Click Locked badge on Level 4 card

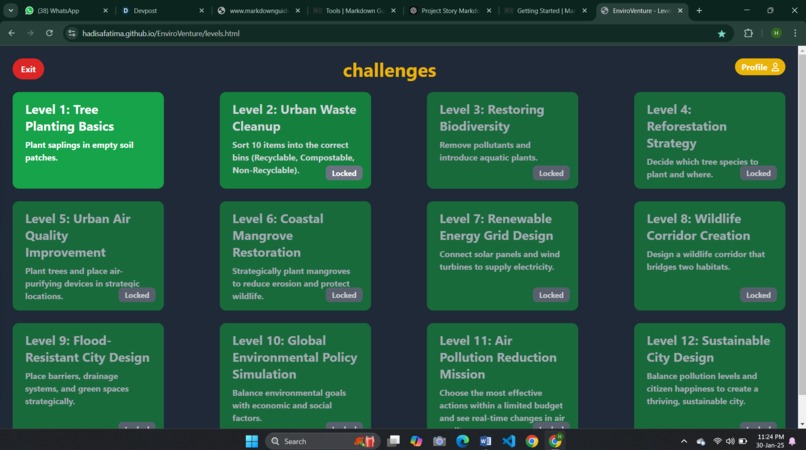[x=758, y=173]
